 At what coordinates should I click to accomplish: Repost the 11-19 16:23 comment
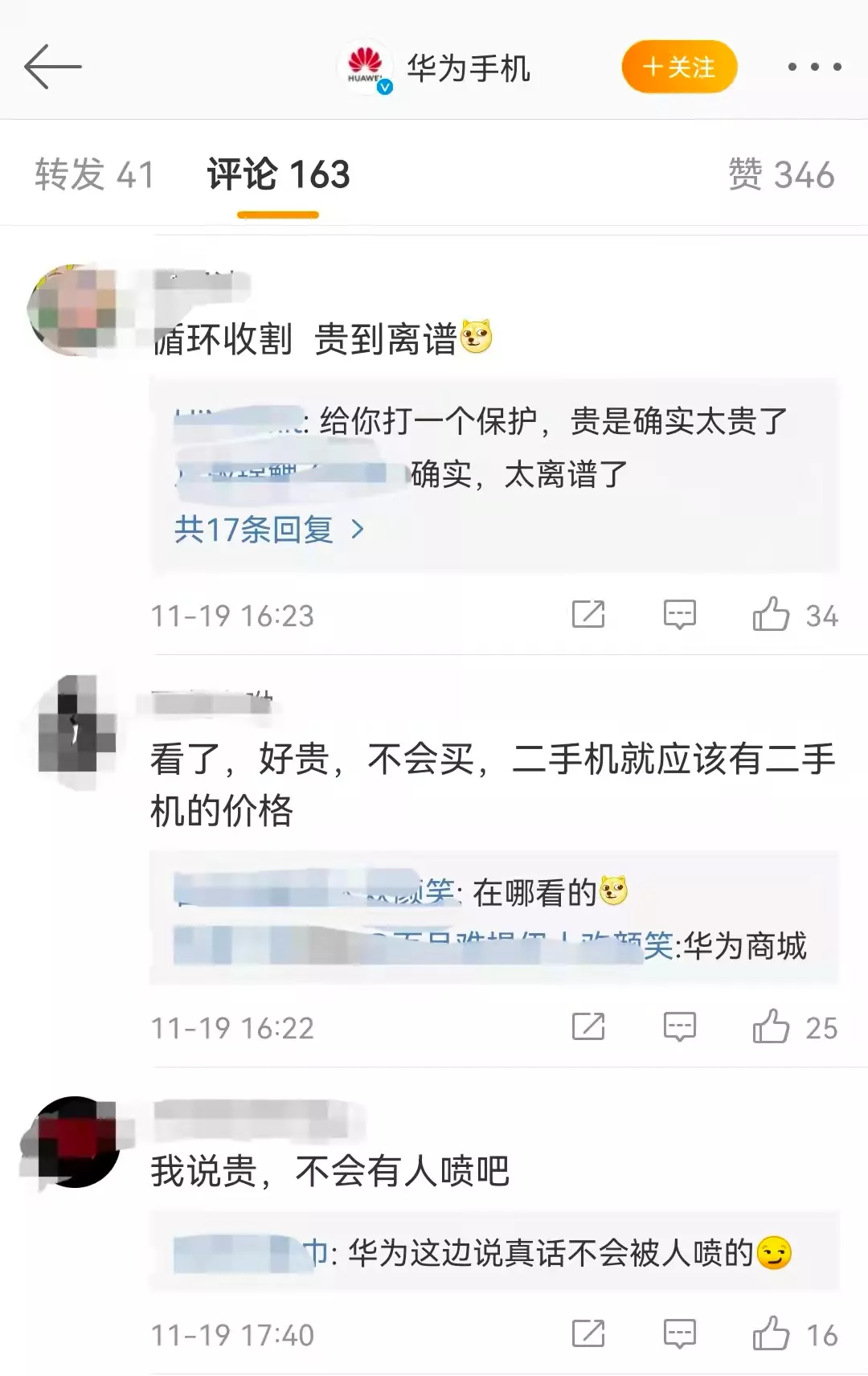588,615
